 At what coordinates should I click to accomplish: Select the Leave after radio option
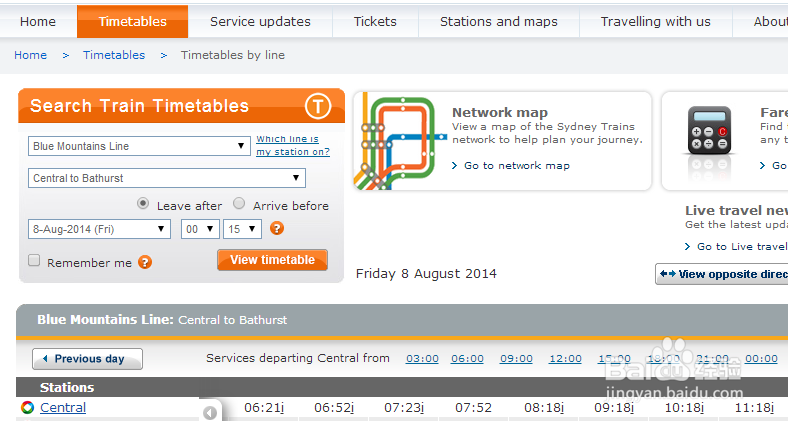143,204
